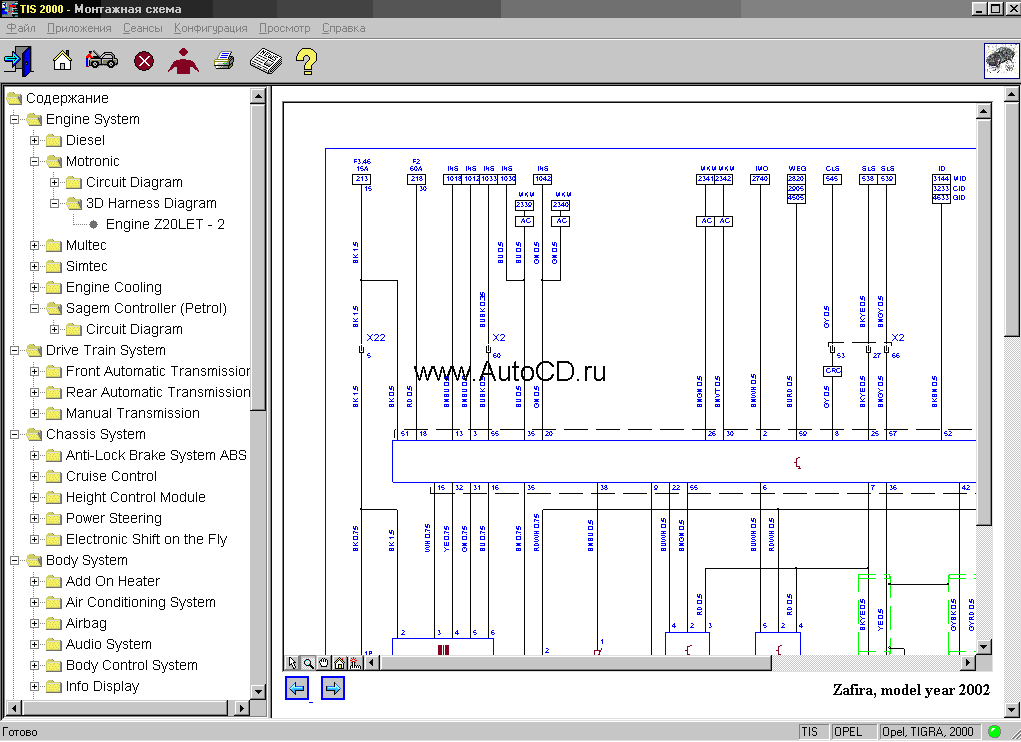
Task: Open help with the question mark icon
Action: [x=306, y=61]
